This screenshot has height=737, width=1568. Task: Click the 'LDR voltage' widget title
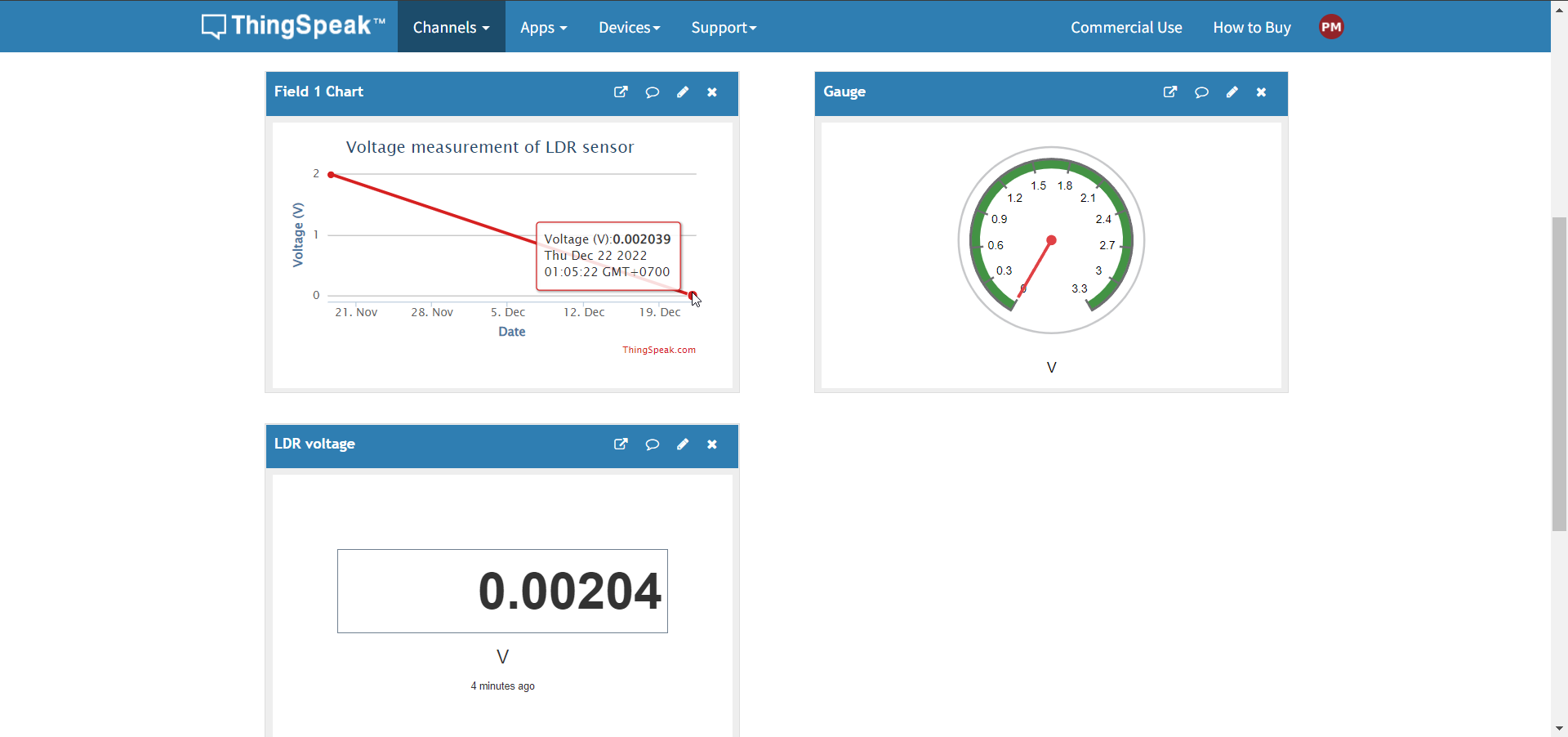[x=314, y=444]
